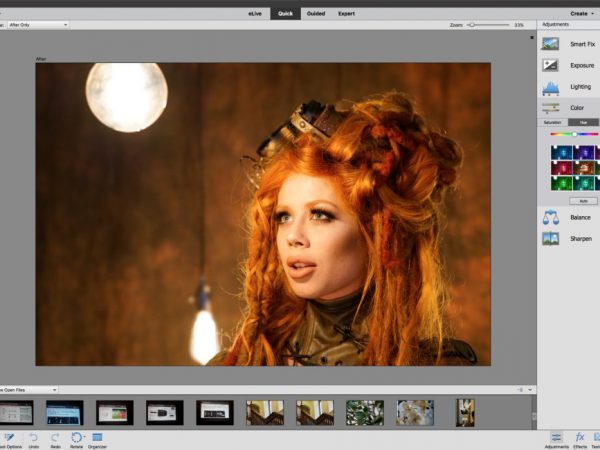Screen dimensions: 600x450
Task: Rotate the photo with Rotate icon
Action: click(x=76, y=438)
